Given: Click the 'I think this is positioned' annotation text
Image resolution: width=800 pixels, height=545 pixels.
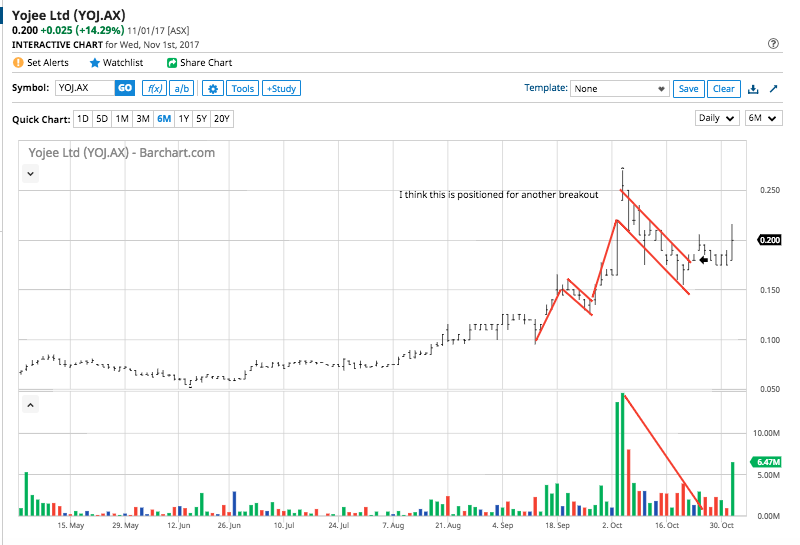Looking at the screenshot, I should [x=498, y=195].
